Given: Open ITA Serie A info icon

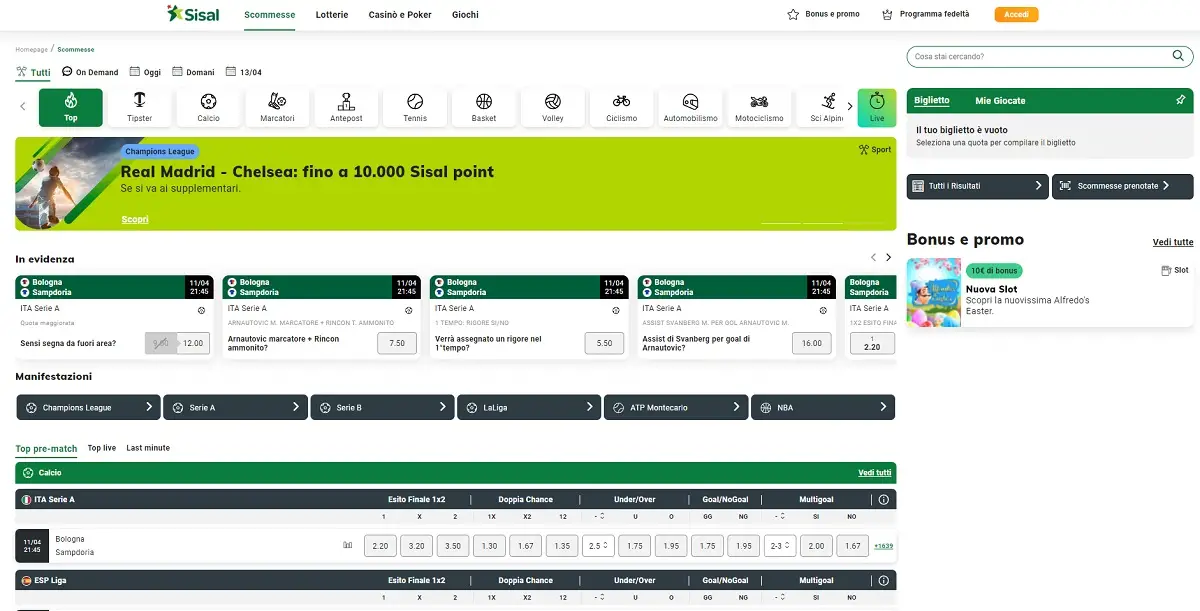Looking at the screenshot, I should click(x=883, y=499).
